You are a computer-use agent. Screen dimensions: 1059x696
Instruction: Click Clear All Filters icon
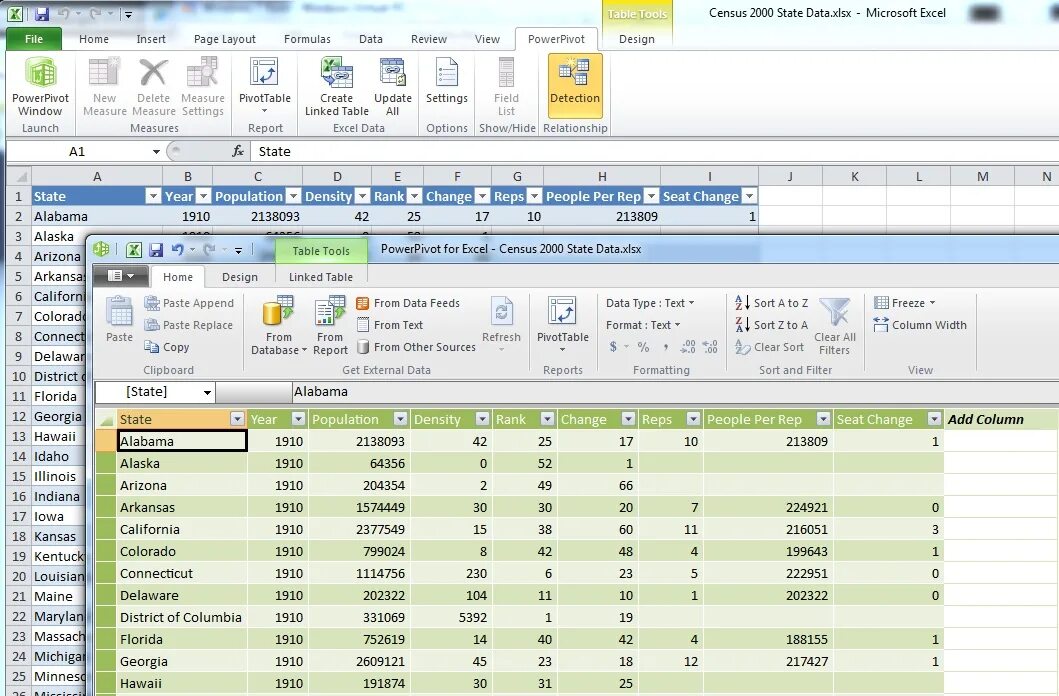[x=835, y=312]
